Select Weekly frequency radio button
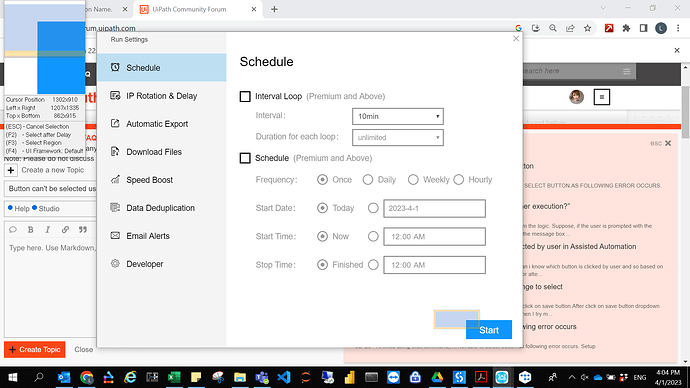This screenshot has height=388, width=690. 413,179
